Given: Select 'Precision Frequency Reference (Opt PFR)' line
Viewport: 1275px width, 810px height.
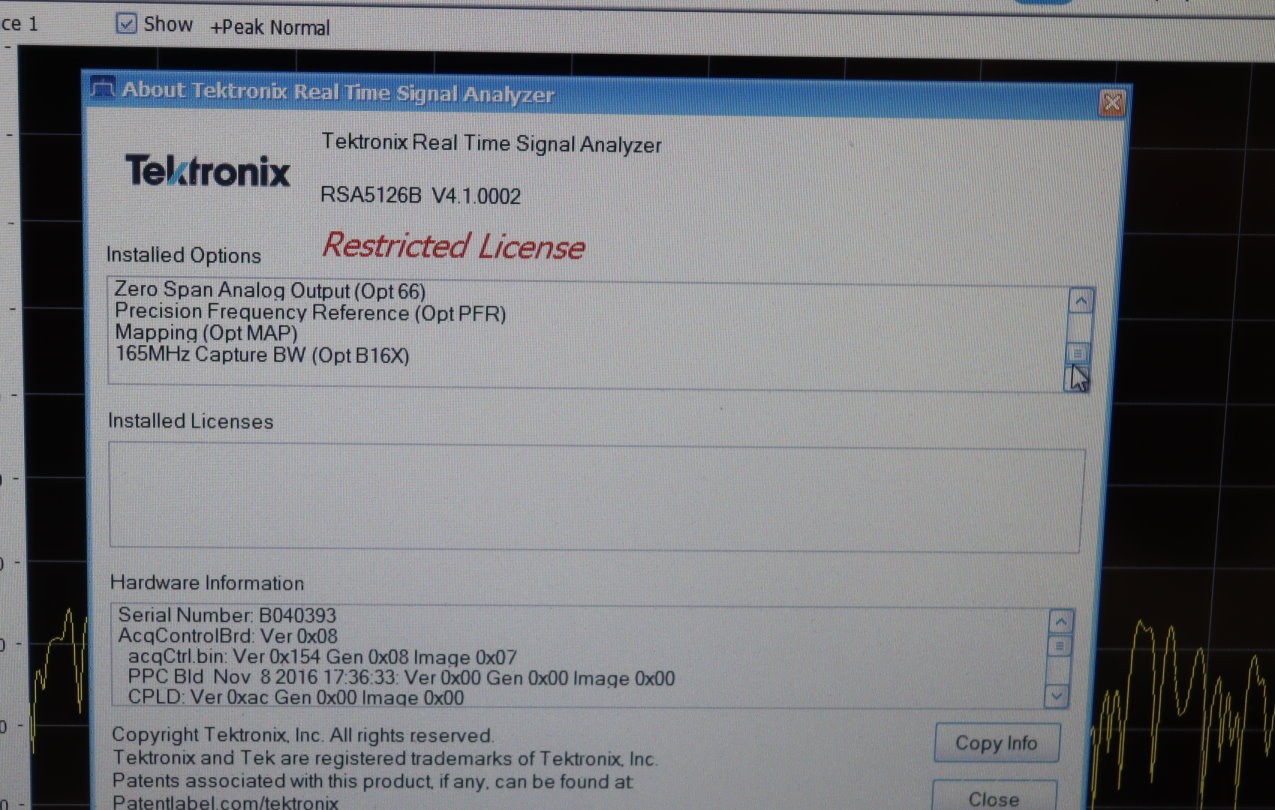Looking at the screenshot, I should 310,312.
